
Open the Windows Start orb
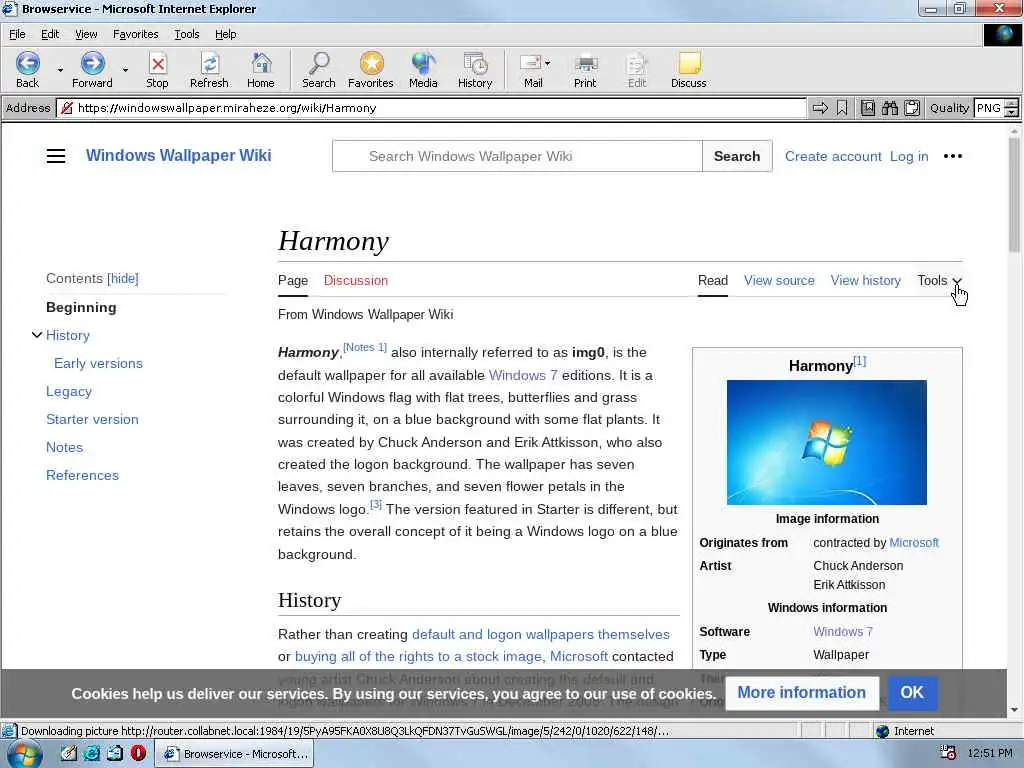[x=24, y=754]
